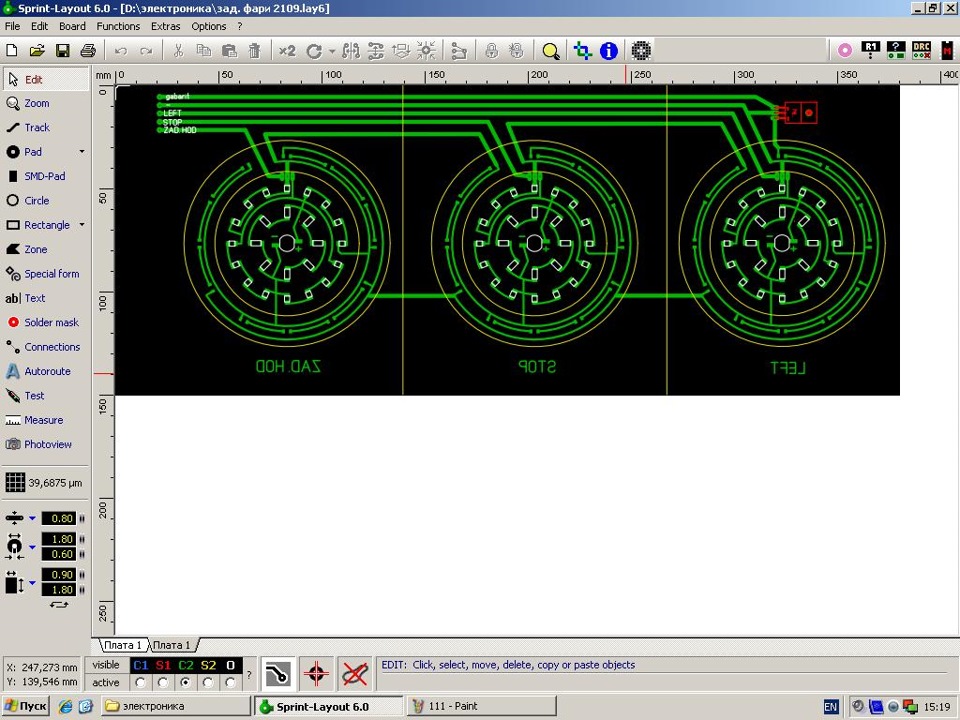Toggle visibility of layer S1
This screenshot has width=960, height=720.
click(163, 665)
